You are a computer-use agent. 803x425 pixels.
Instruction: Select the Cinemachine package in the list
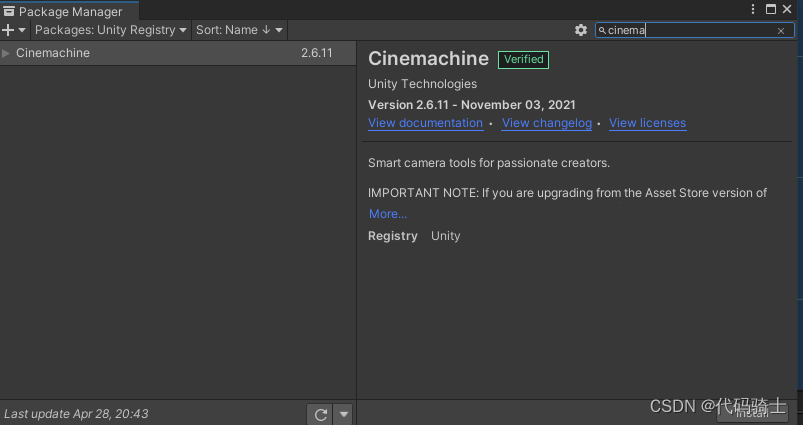[150, 53]
